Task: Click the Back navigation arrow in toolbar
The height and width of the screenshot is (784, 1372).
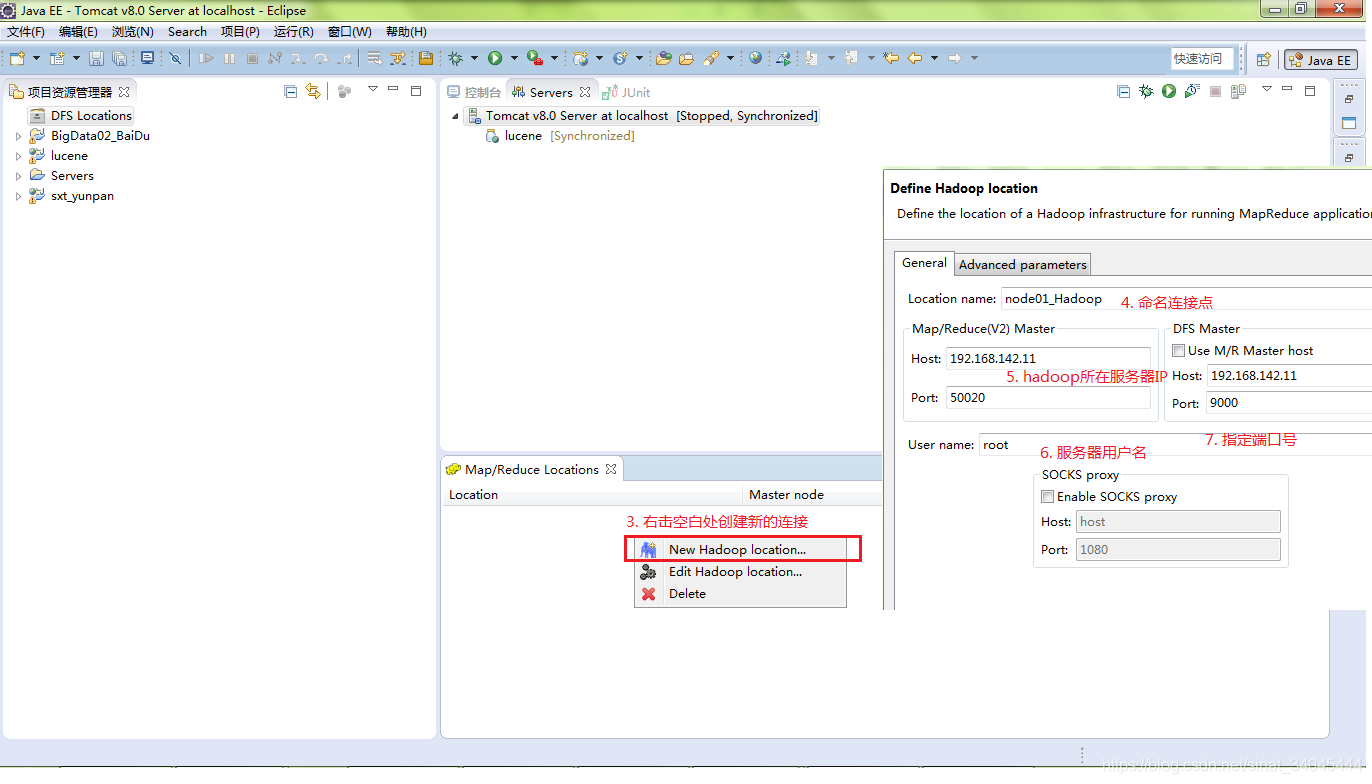Action: point(915,58)
